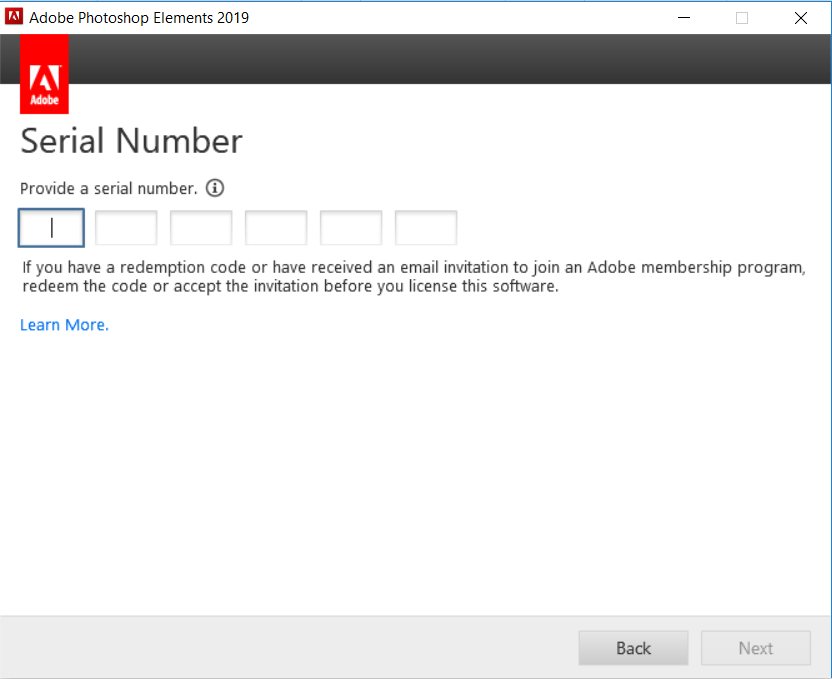Click the sixth serial number field
This screenshot has width=832, height=679.
point(426,228)
